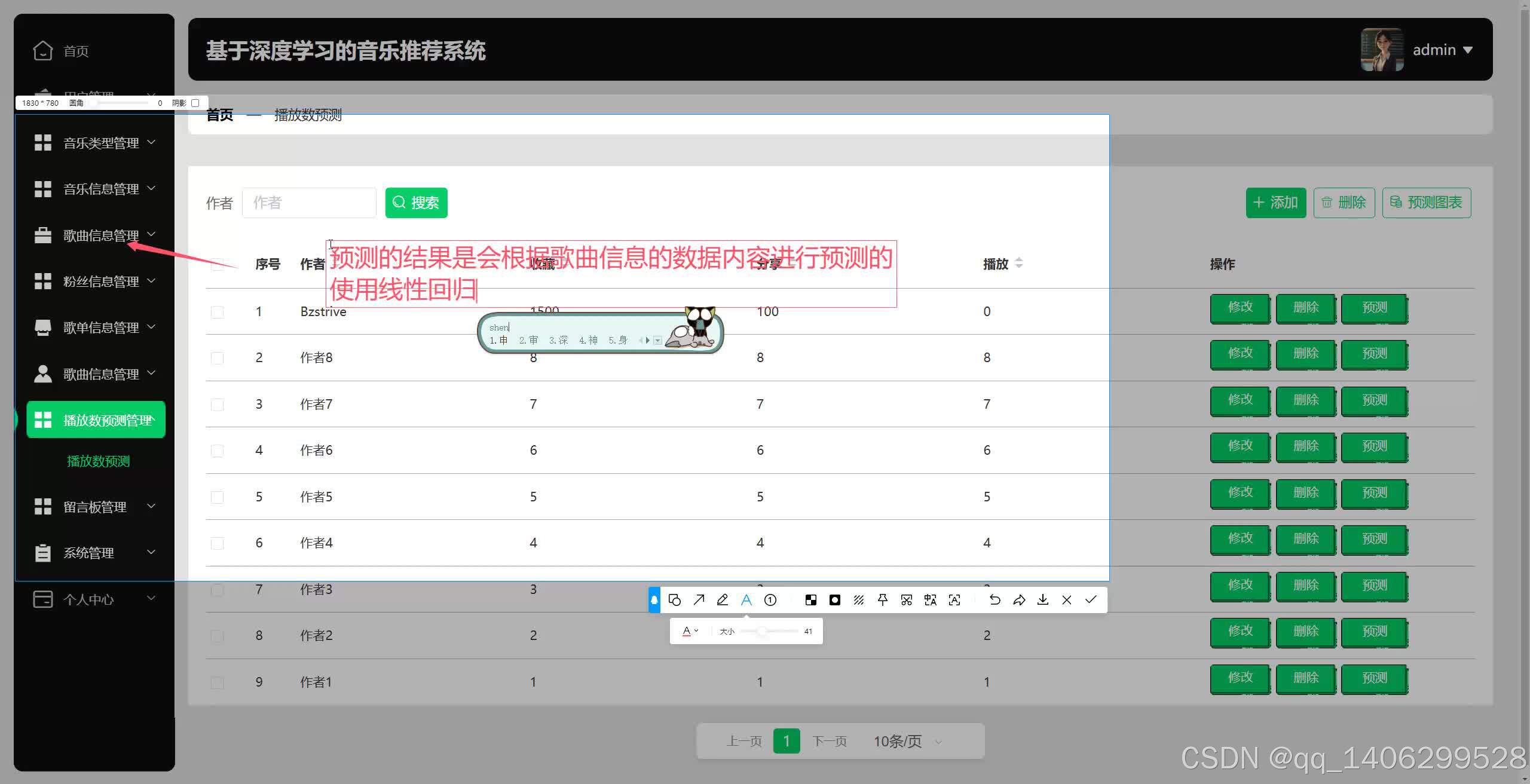
Task: Check the row checkbox for Bzstrive
Action: tap(218, 312)
